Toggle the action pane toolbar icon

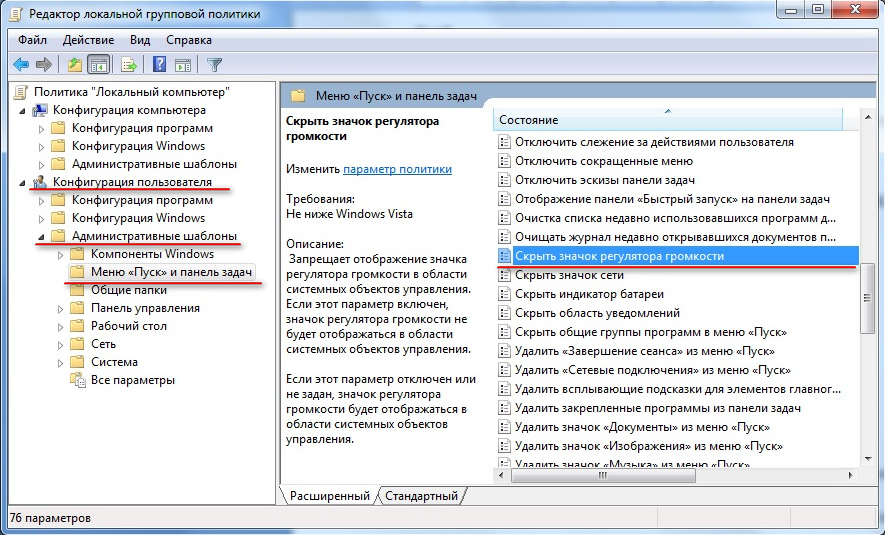(x=183, y=65)
